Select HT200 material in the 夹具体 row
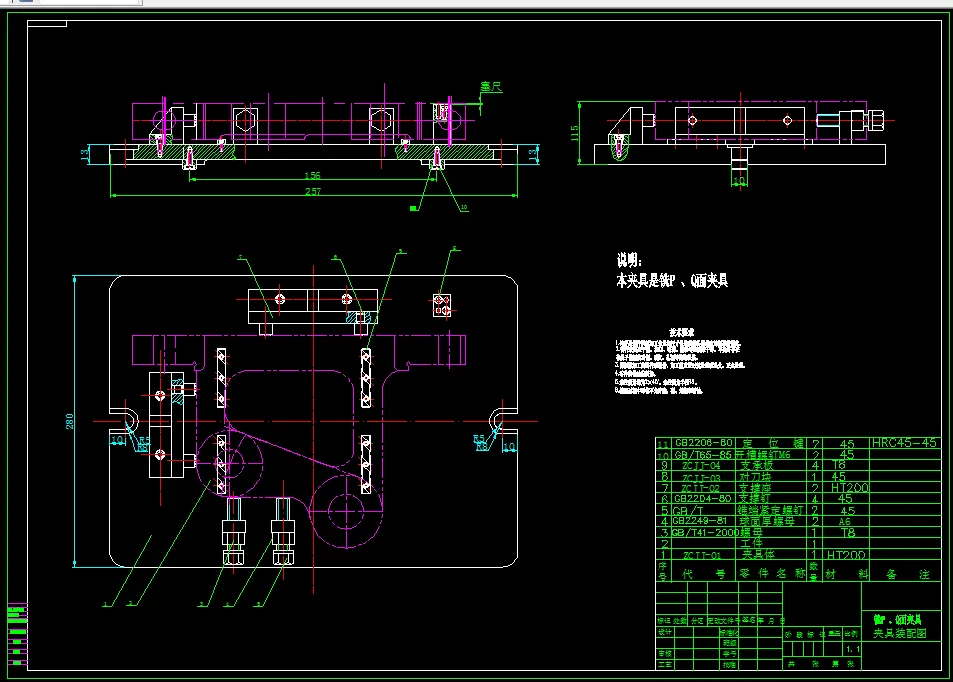 [x=845, y=555]
